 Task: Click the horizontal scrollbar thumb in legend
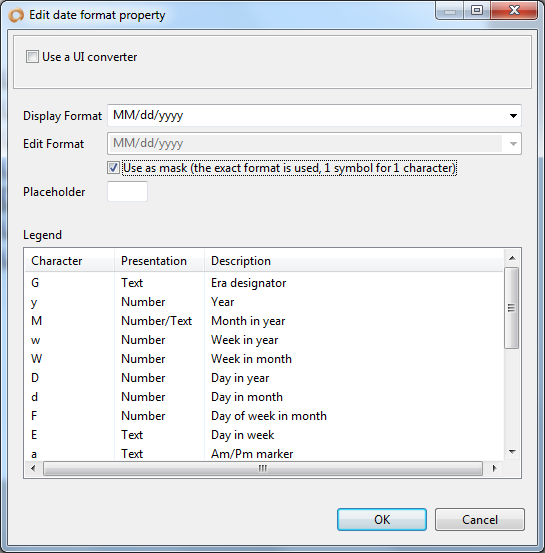[263, 469]
